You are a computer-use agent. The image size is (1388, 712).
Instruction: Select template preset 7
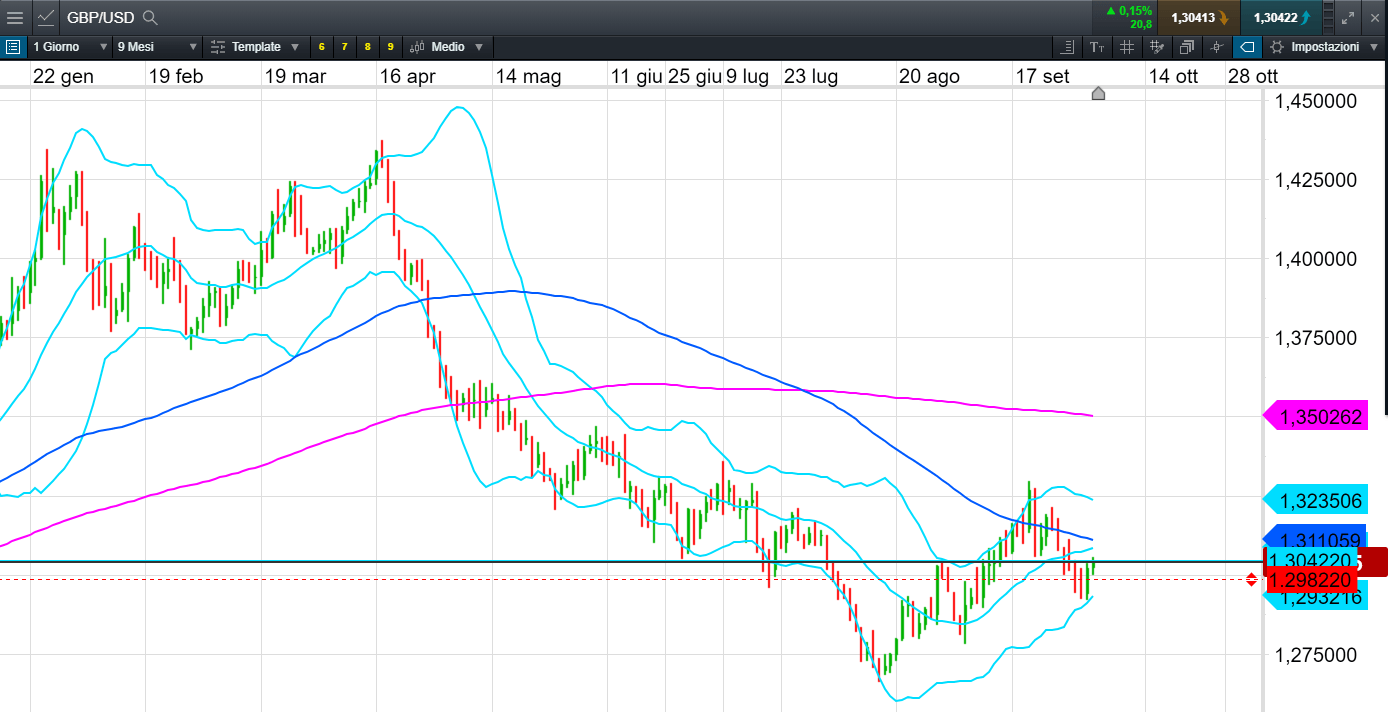pyautogui.click(x=344, y=47)
